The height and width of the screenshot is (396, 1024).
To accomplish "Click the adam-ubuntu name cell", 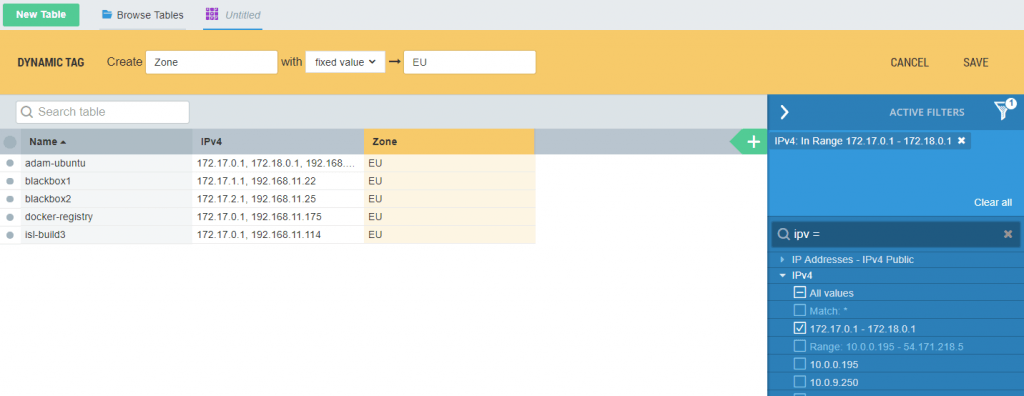I will 106,163.
